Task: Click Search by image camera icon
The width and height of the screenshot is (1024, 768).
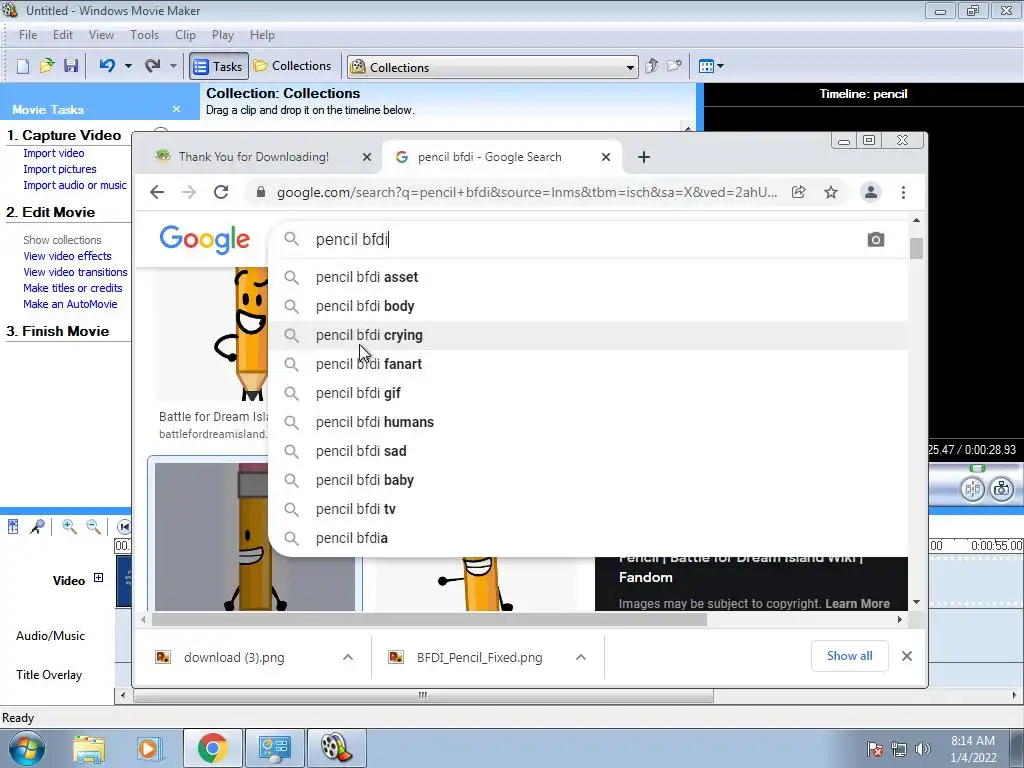Action: (x=876, y=240)
